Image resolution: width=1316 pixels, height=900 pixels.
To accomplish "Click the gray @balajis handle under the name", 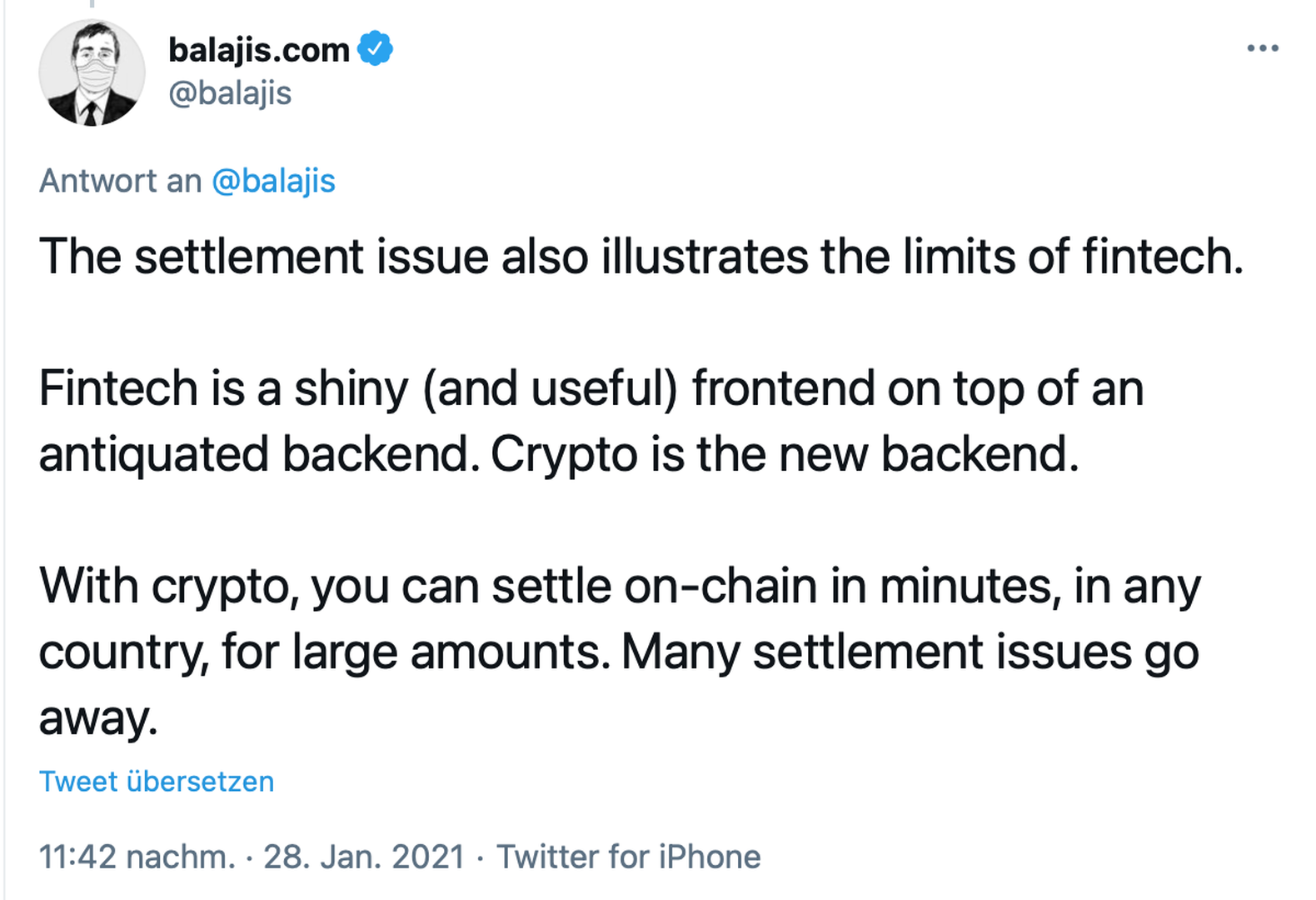I will (230, 93).
